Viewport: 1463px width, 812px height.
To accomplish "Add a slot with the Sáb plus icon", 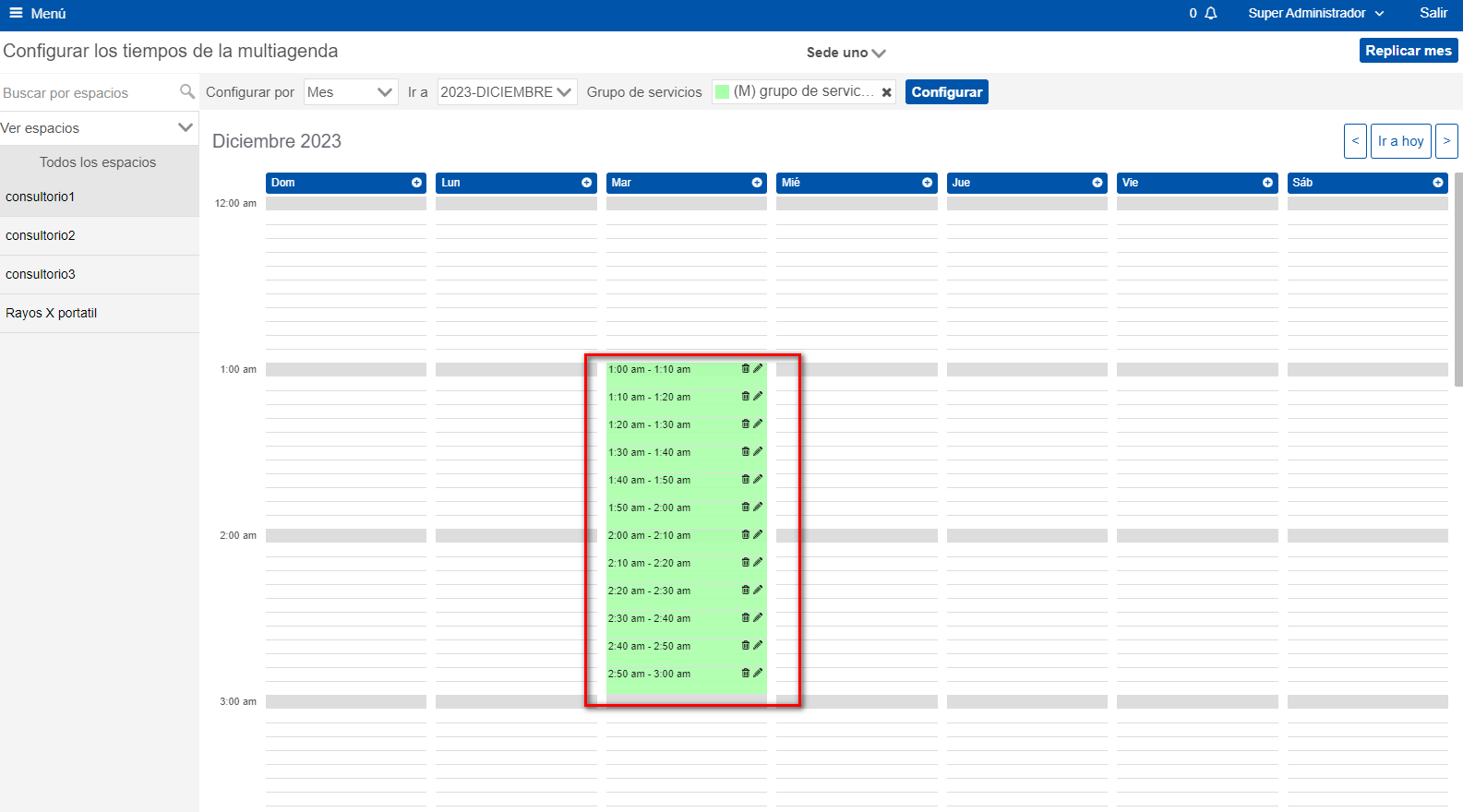I will pyautogui.click(x=1438, y=183).
